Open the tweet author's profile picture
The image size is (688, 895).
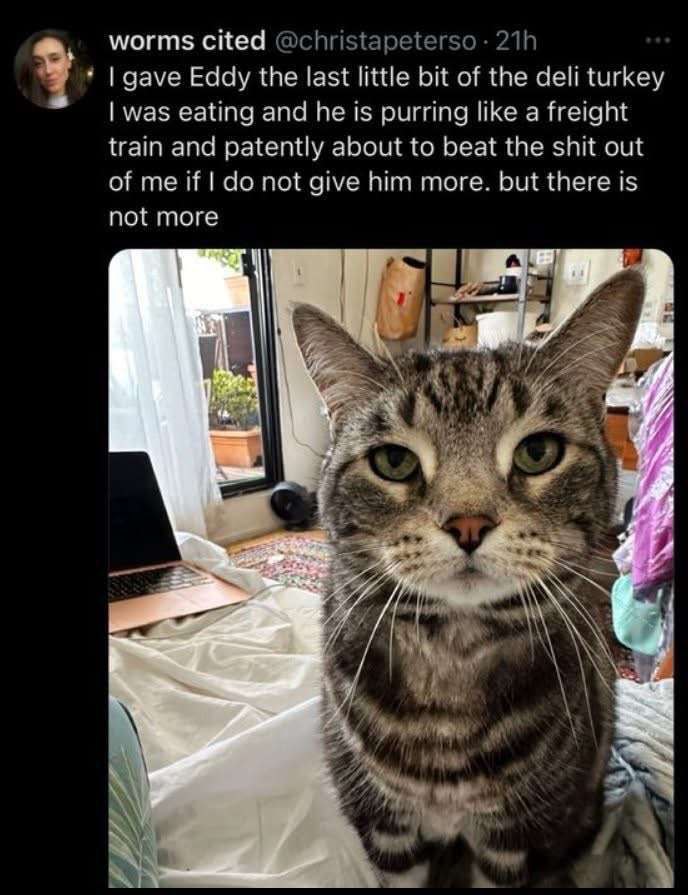52,69
